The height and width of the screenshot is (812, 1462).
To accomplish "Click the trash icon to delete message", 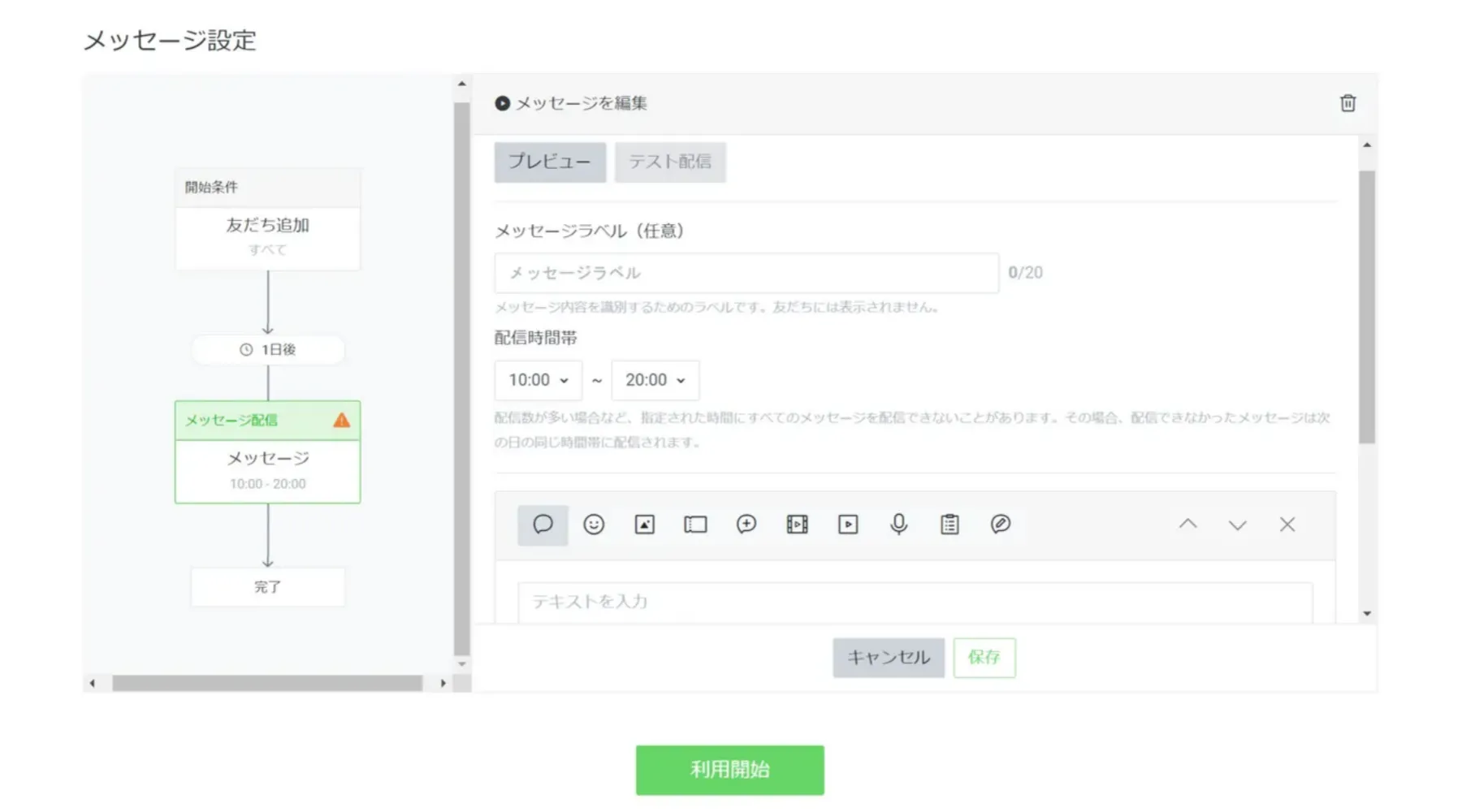I will coord(1347,103).
